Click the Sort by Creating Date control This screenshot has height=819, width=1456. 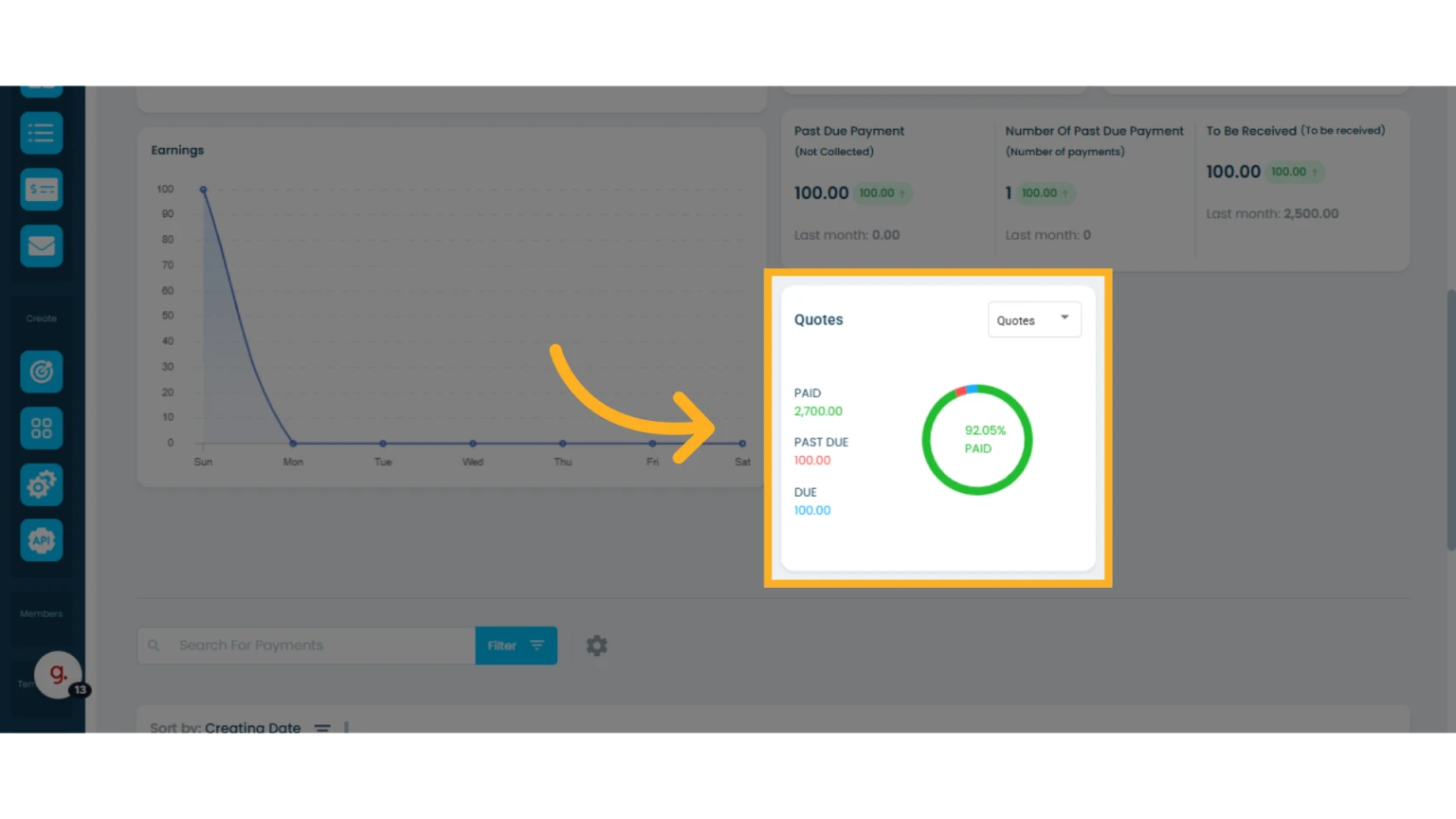[x=226, y=728]
